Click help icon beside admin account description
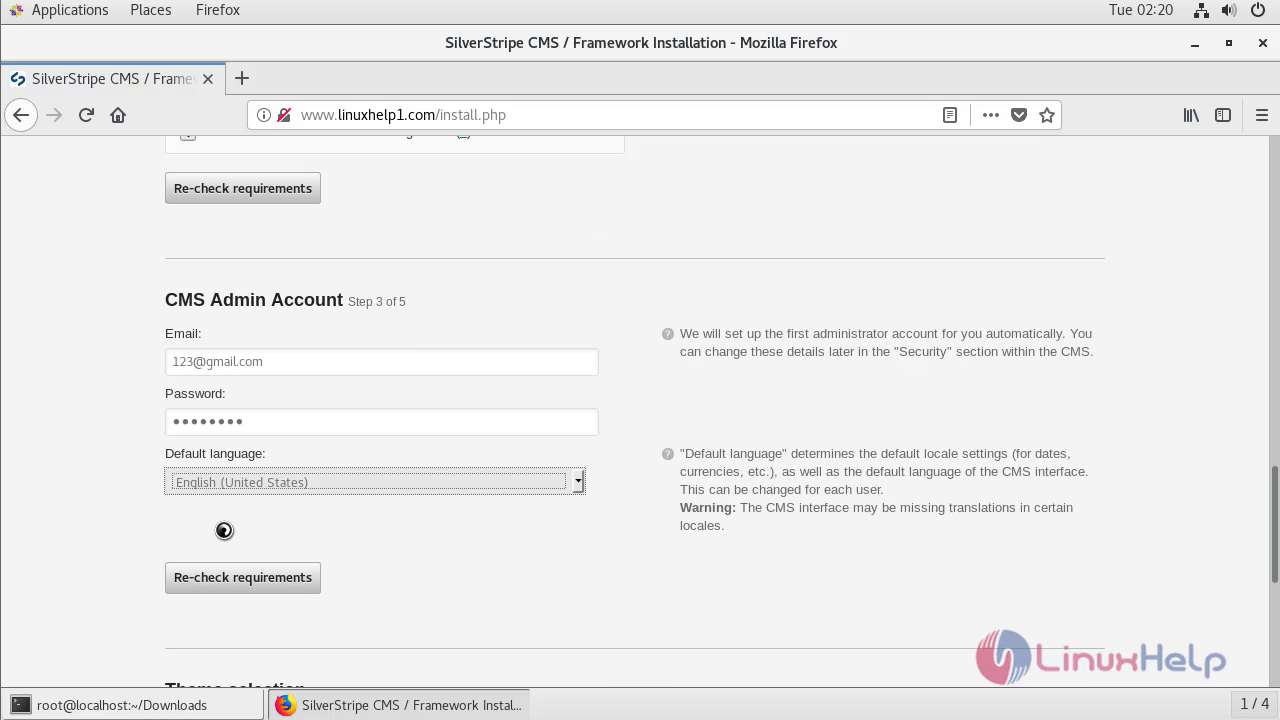Screen dimensions: 1280x720 point(668,334)
